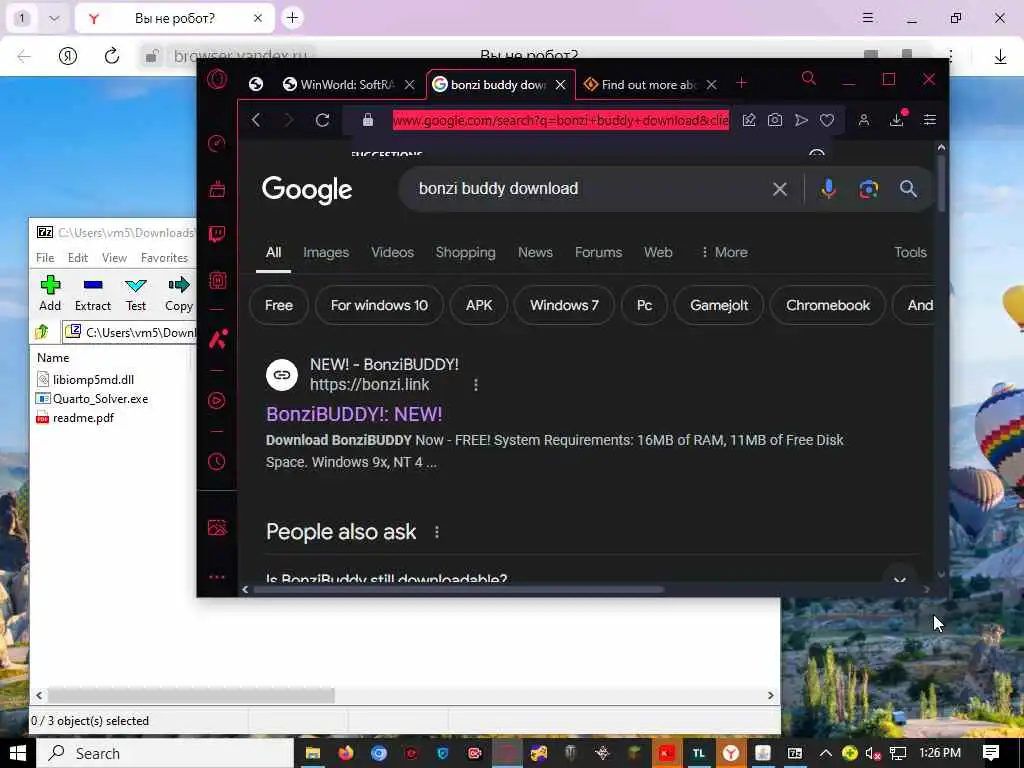This screenshot has height=768, width=1024.
Task: Select the Google Shopping results tab
Action: (x=466, y=252)
